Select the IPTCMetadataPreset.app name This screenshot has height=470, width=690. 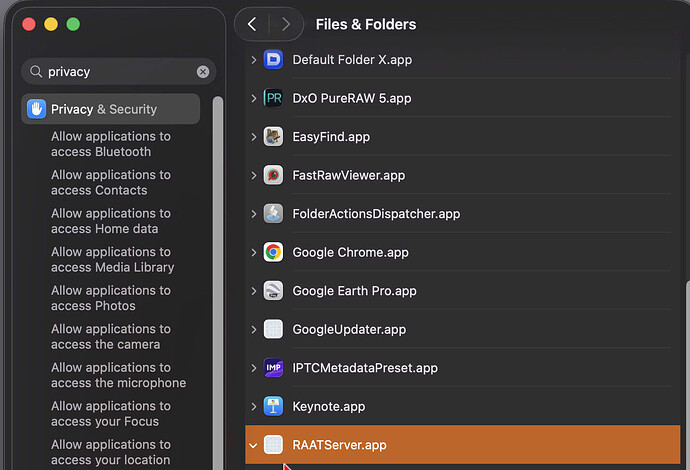[x=365, y=368]
